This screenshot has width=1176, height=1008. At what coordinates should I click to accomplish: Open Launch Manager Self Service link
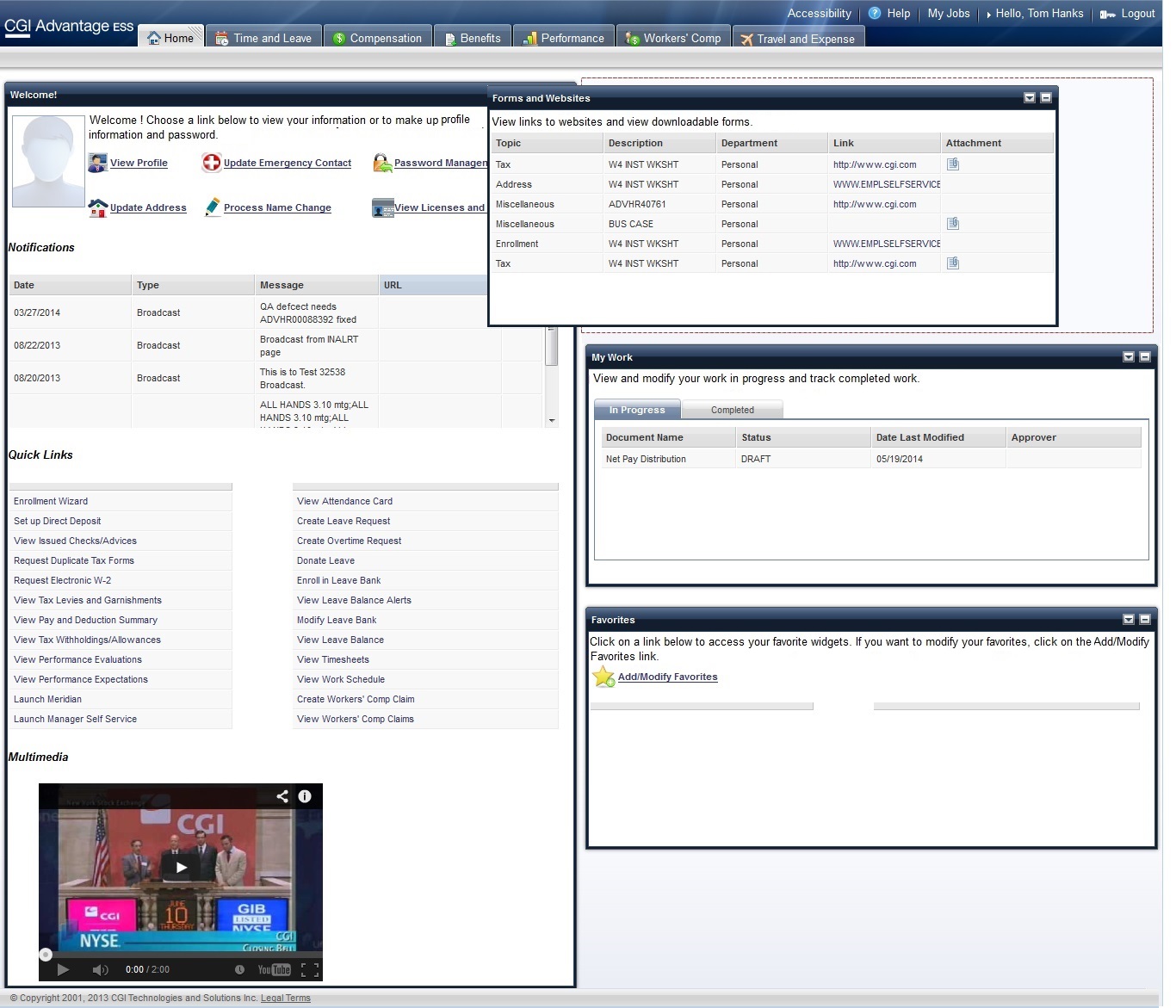click(75, 719)
